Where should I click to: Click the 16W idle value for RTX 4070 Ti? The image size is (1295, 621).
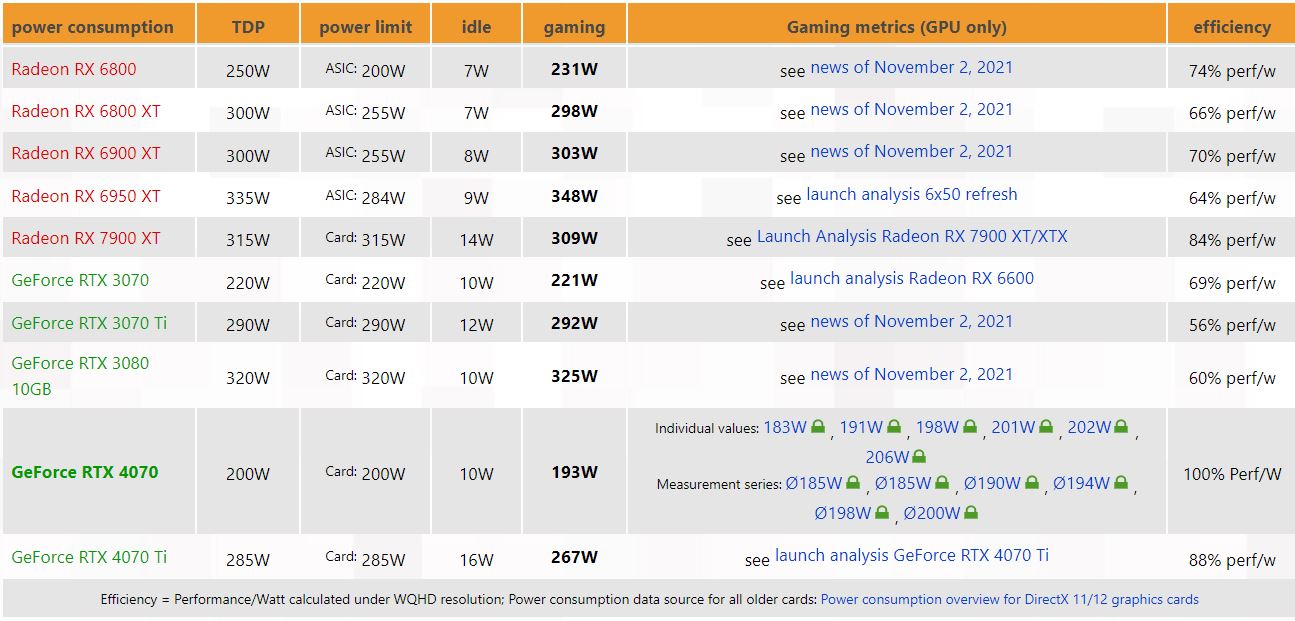(476, 559)
